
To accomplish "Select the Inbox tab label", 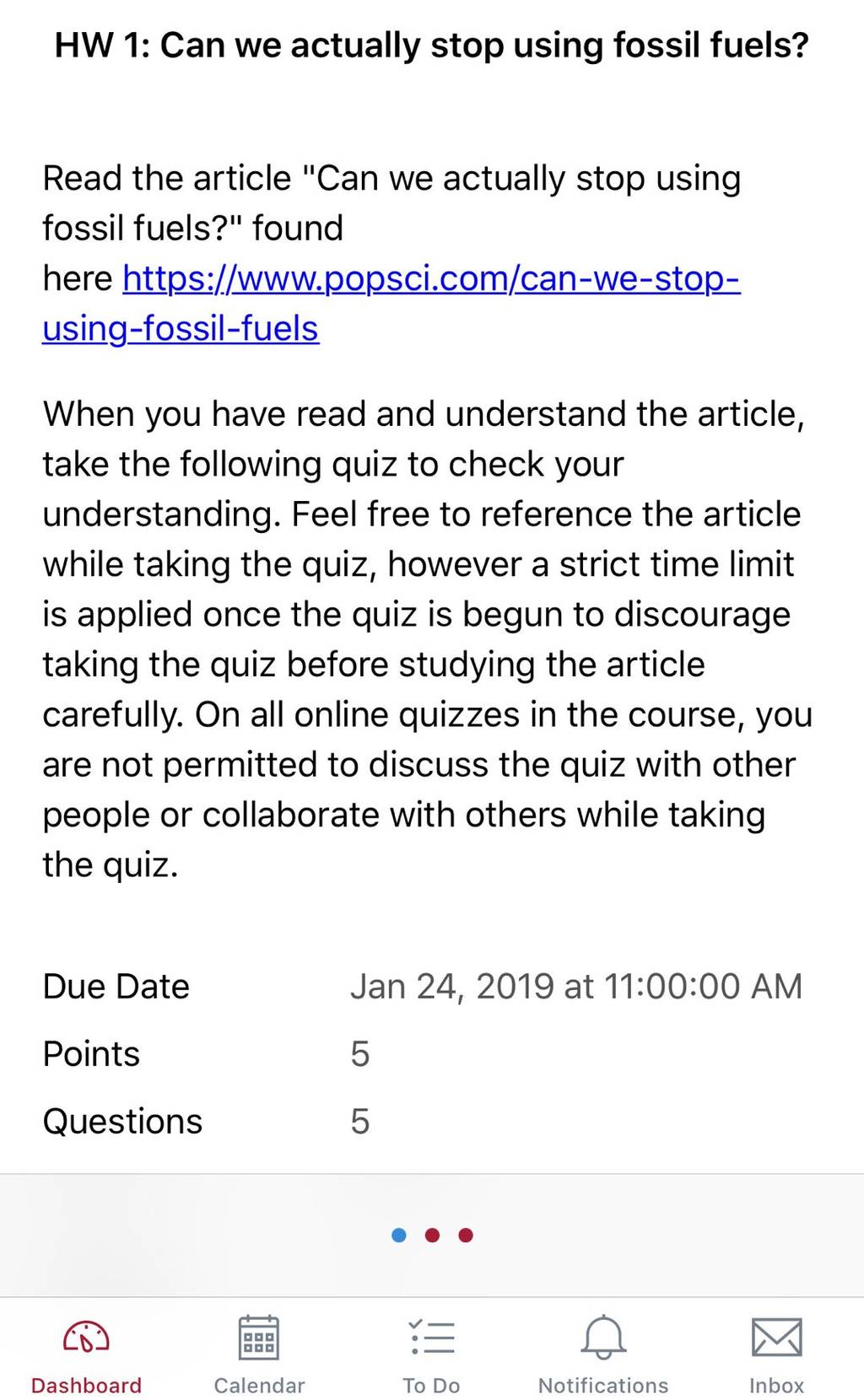I will point(776,1386).
